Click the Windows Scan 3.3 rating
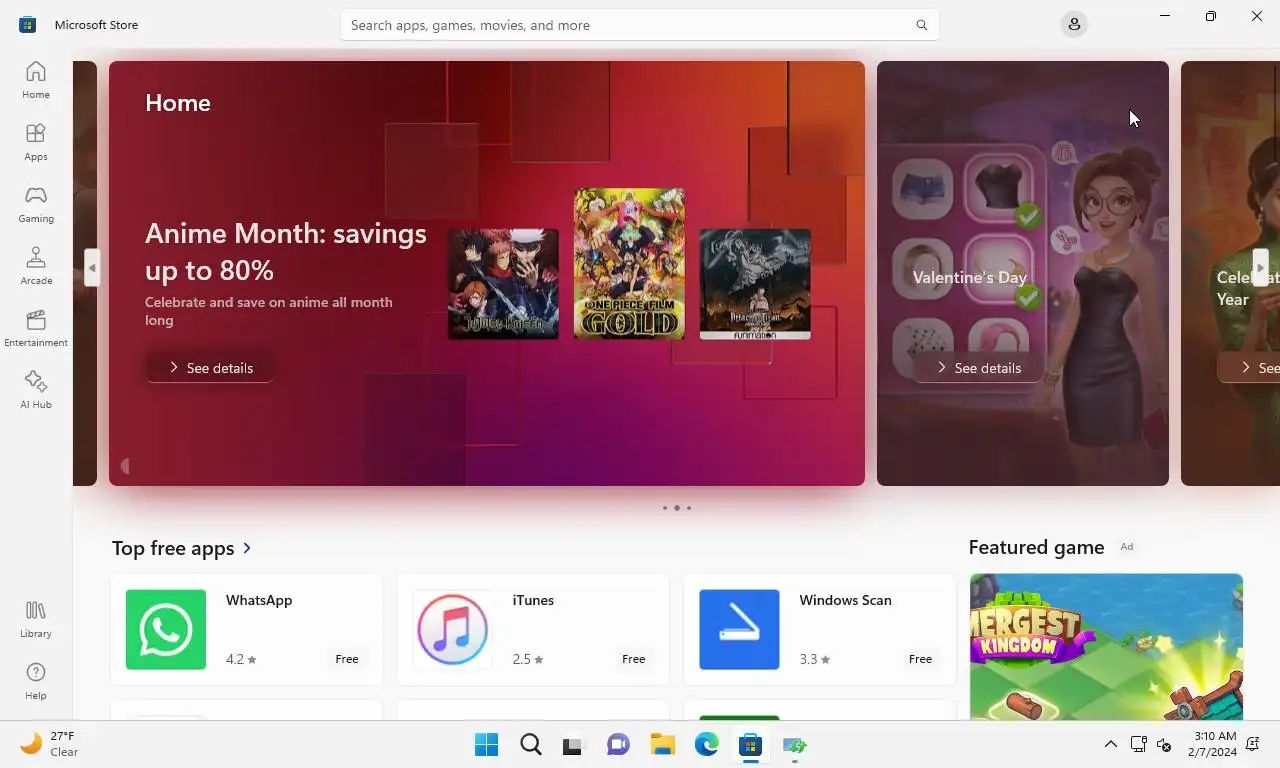Screen dimensions: 1280x768 [x=815, y=659]
